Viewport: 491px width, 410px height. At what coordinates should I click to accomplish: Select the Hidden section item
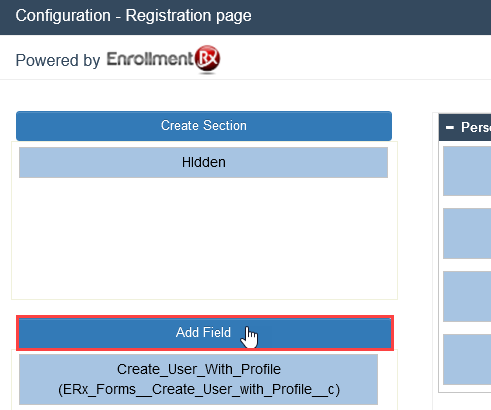(x=203, y=162)
